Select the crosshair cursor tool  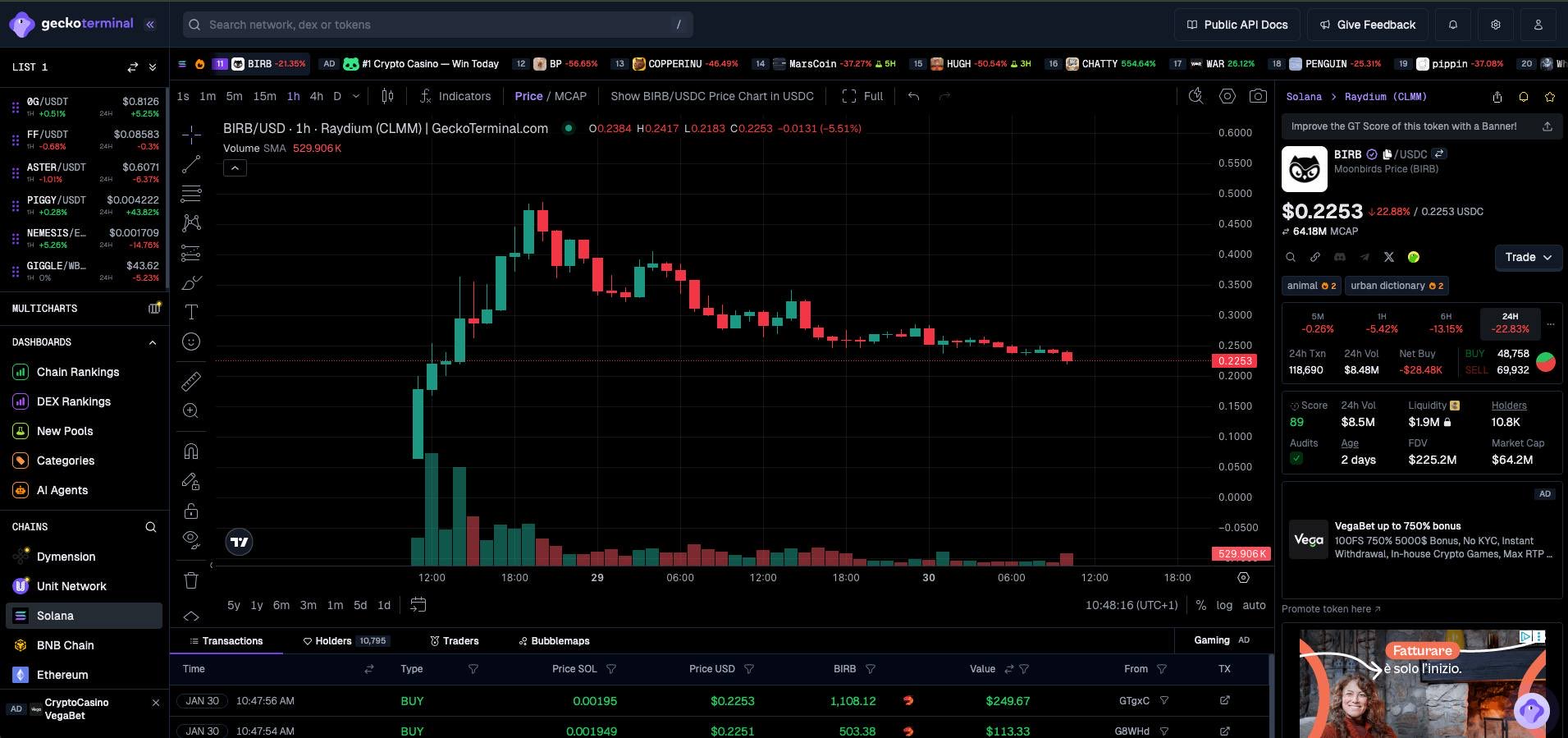click(x=191, y=135)
